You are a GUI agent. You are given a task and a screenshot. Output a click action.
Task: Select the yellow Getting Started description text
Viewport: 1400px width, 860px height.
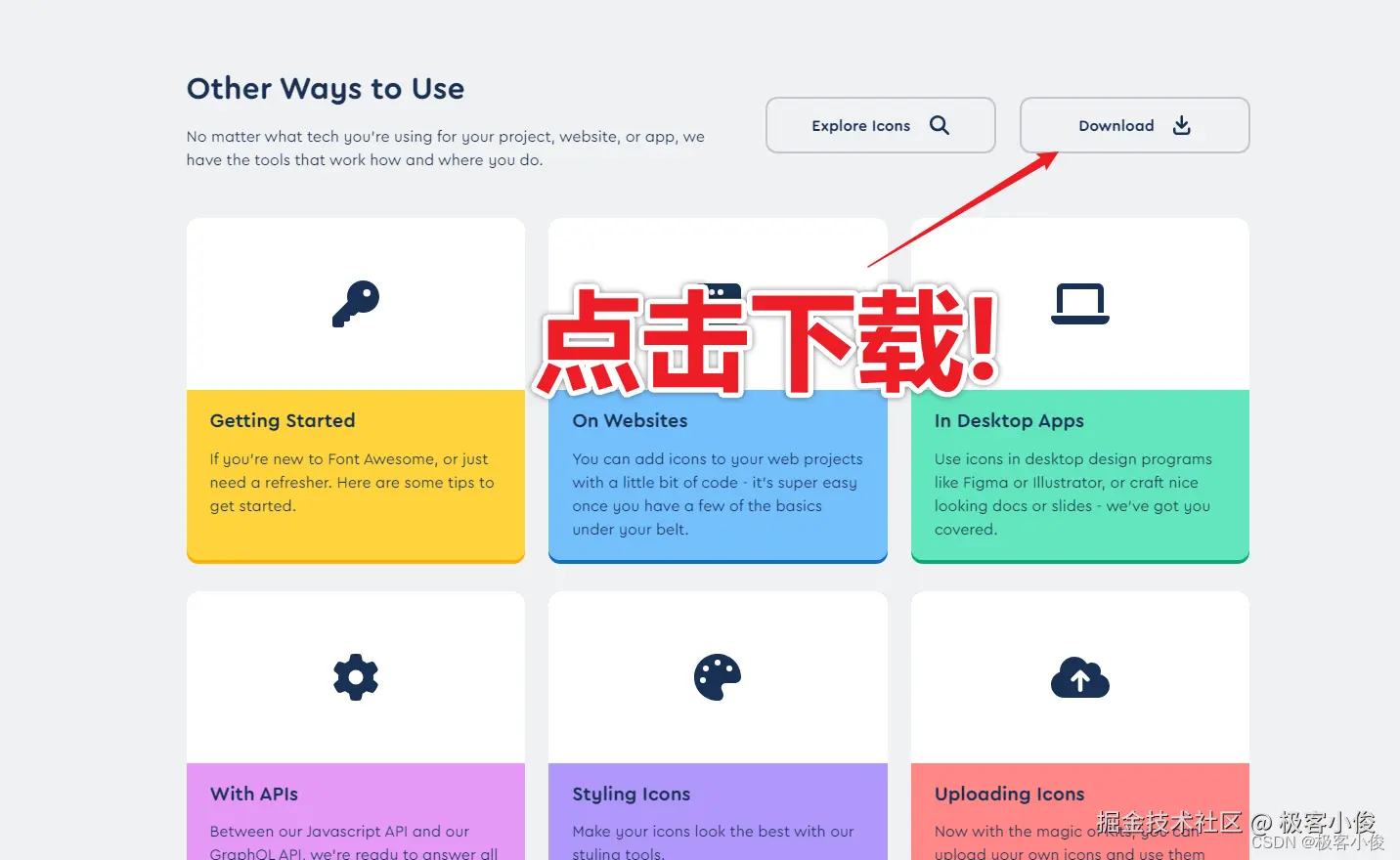click(x=352, y=482)
